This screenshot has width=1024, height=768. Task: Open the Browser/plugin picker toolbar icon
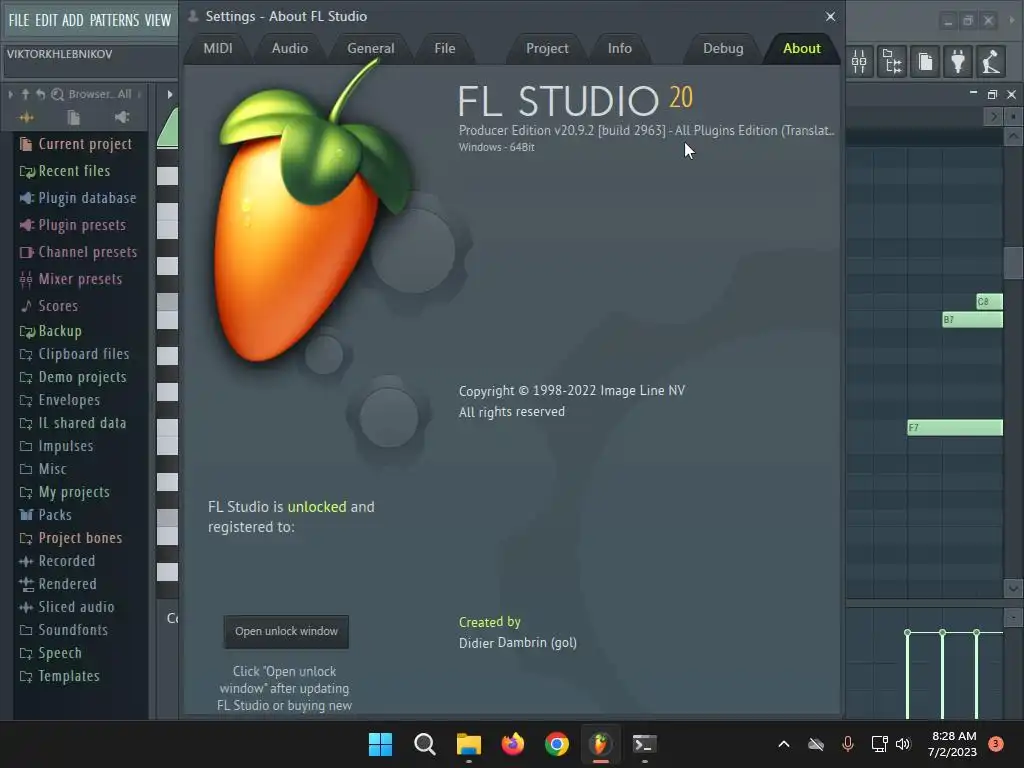[892, 62]
